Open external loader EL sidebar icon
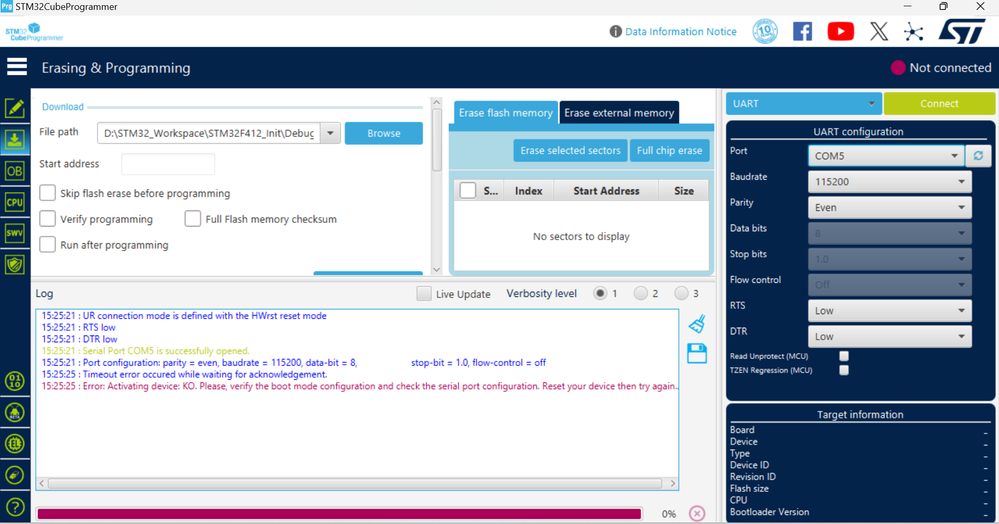This screenshot has height=524, width=999. (15, 444)
